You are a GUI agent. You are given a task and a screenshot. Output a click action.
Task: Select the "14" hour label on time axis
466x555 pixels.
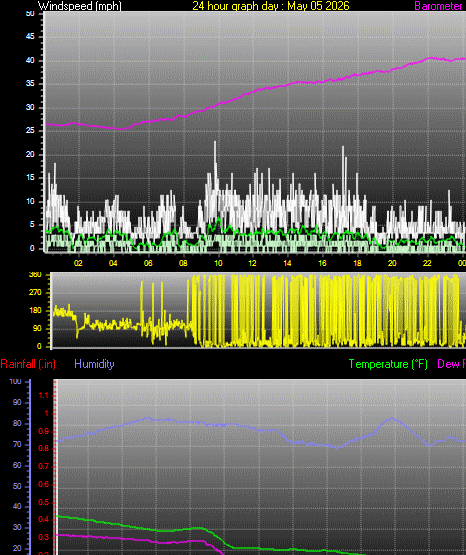tap(287, 263)
